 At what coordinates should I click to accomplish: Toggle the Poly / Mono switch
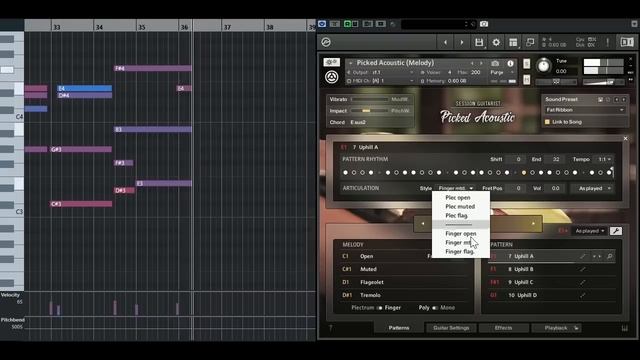[435, 308]
